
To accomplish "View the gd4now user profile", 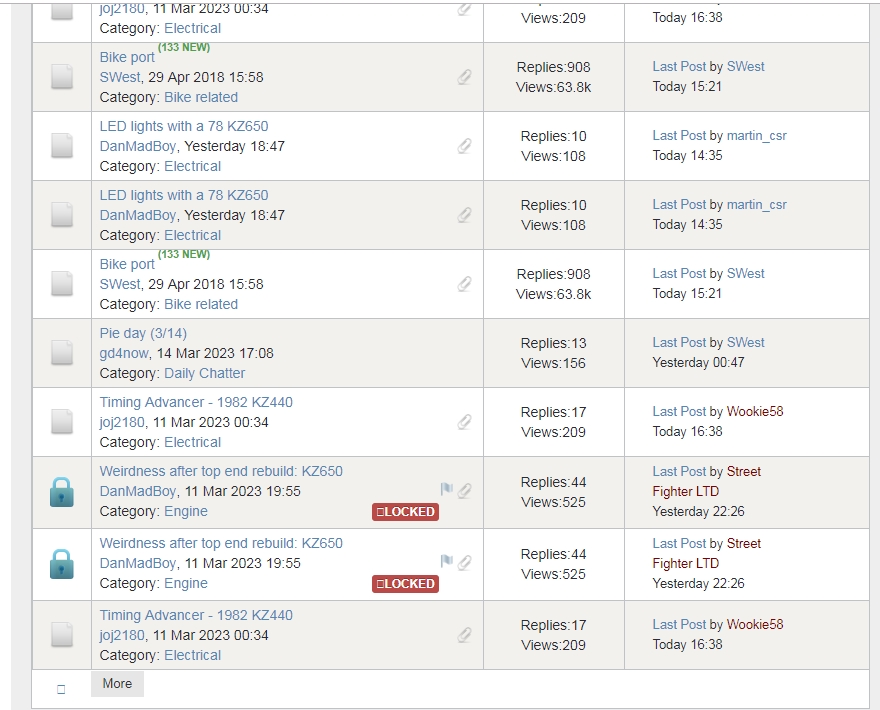I will 122,353.
